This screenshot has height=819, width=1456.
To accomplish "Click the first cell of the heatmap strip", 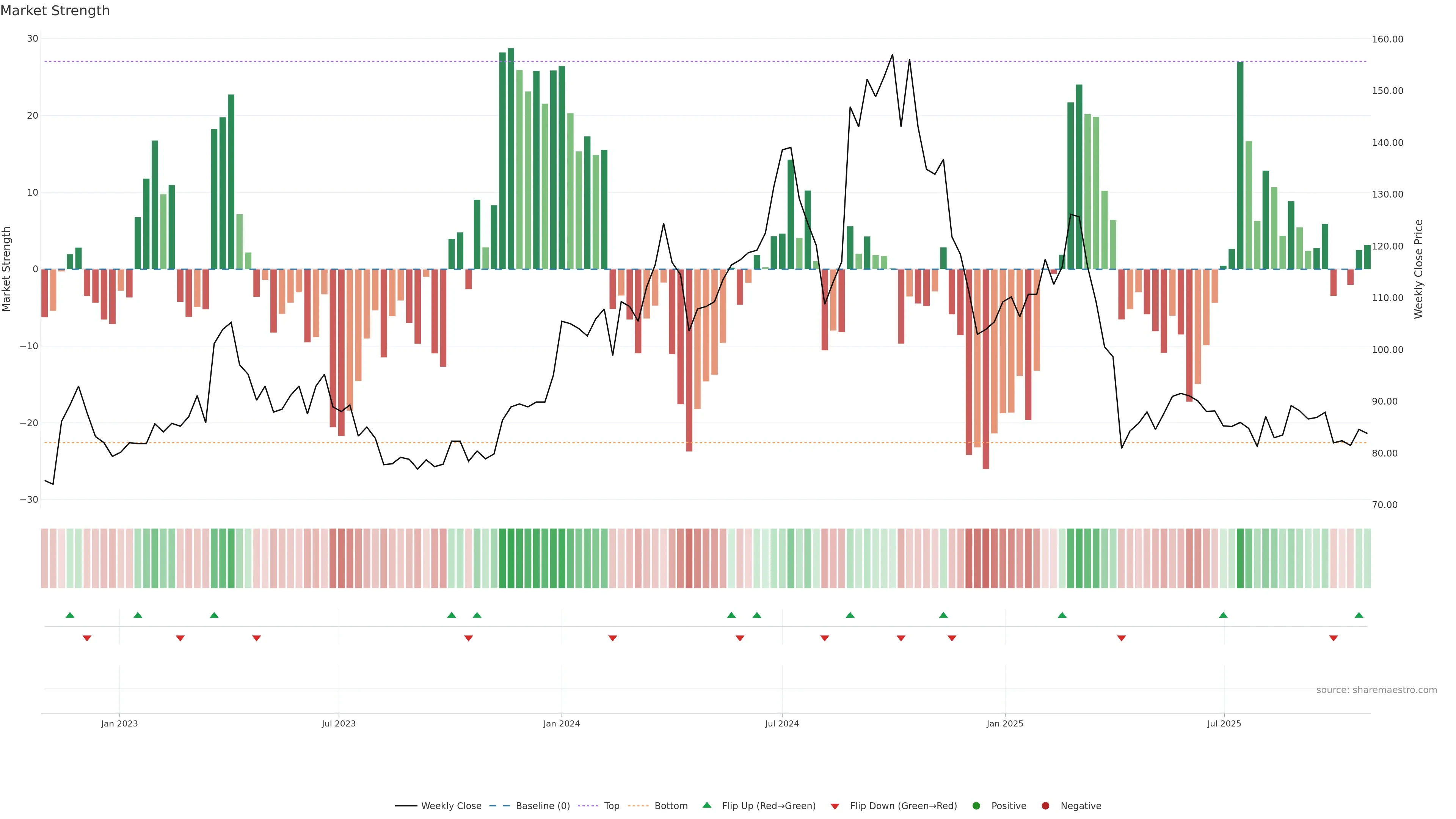I will (x=44, y=559).
